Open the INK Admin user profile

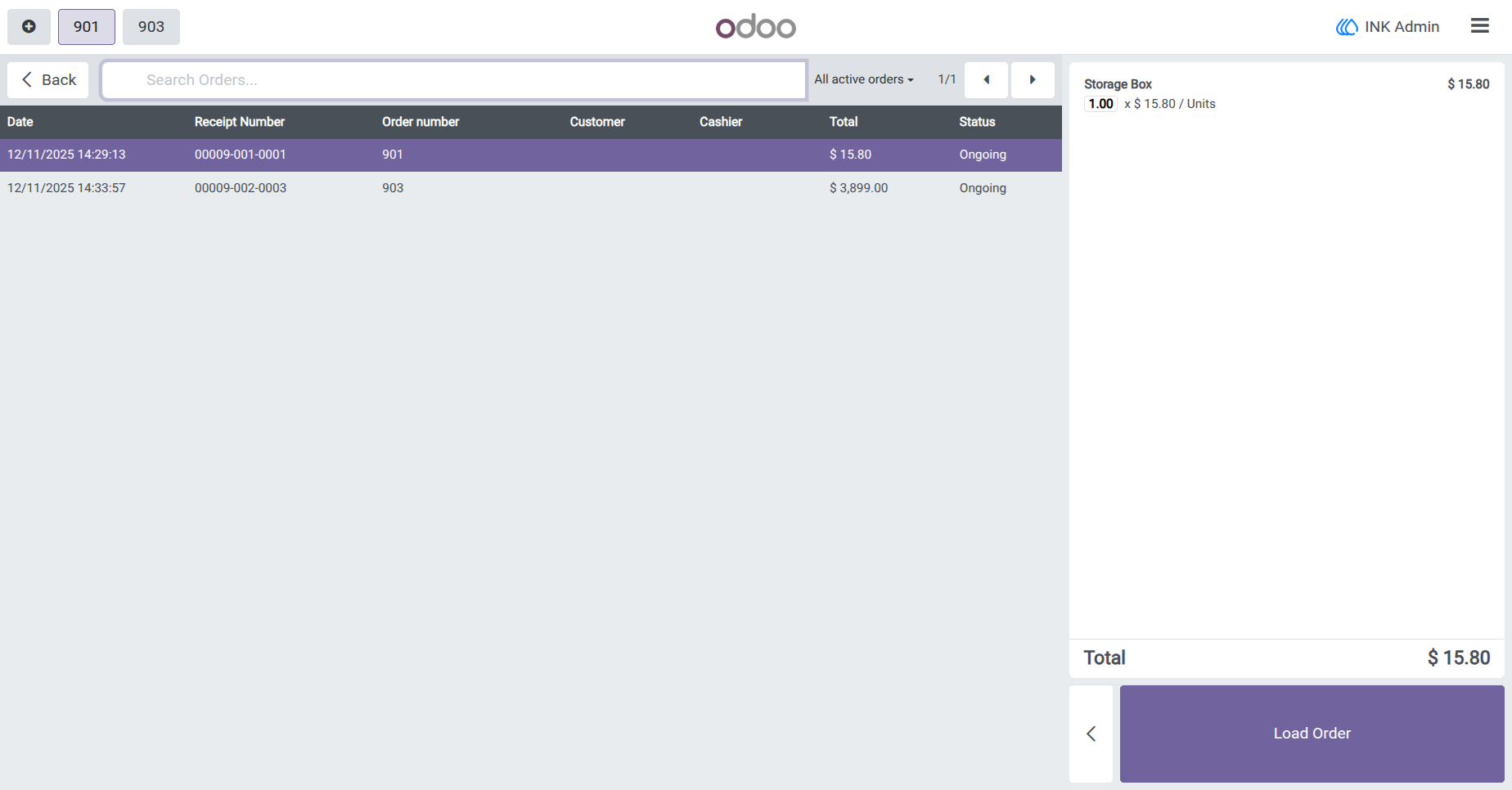point(1388,27)
